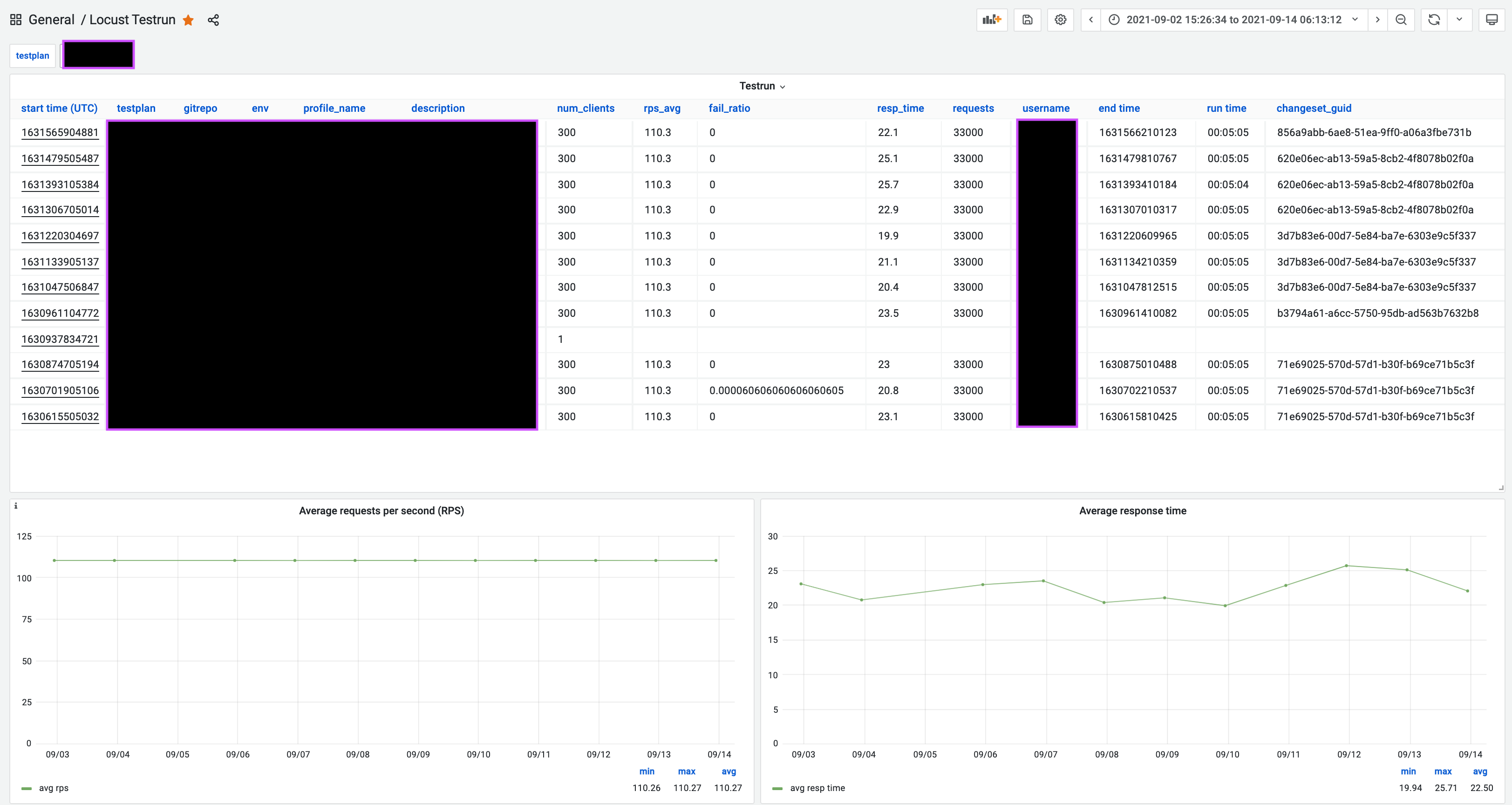Refresh the dashboard
This screenshot has width=1512, height=805.
(x=1433, y=20)
